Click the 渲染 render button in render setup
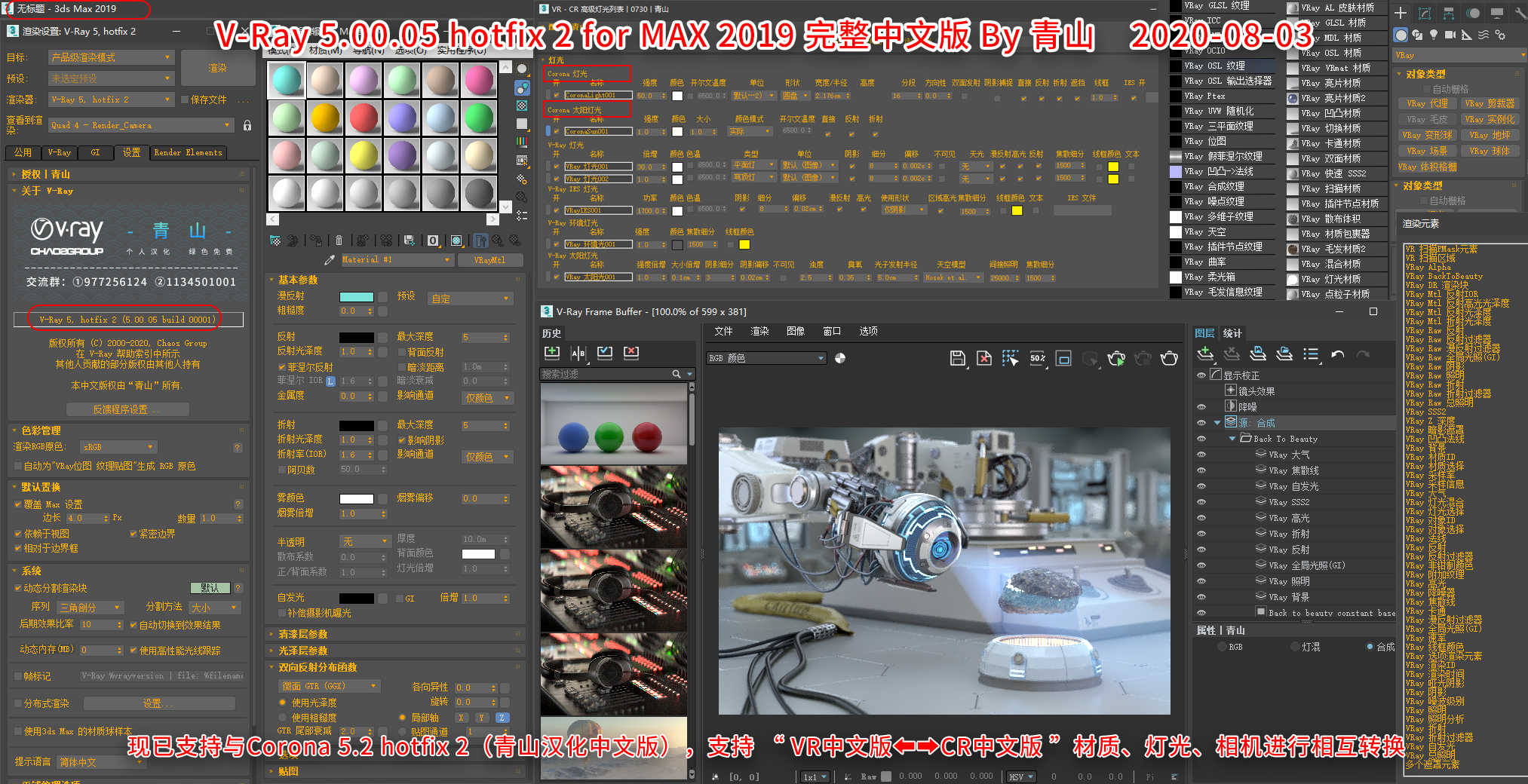 [x=218, y=68]
